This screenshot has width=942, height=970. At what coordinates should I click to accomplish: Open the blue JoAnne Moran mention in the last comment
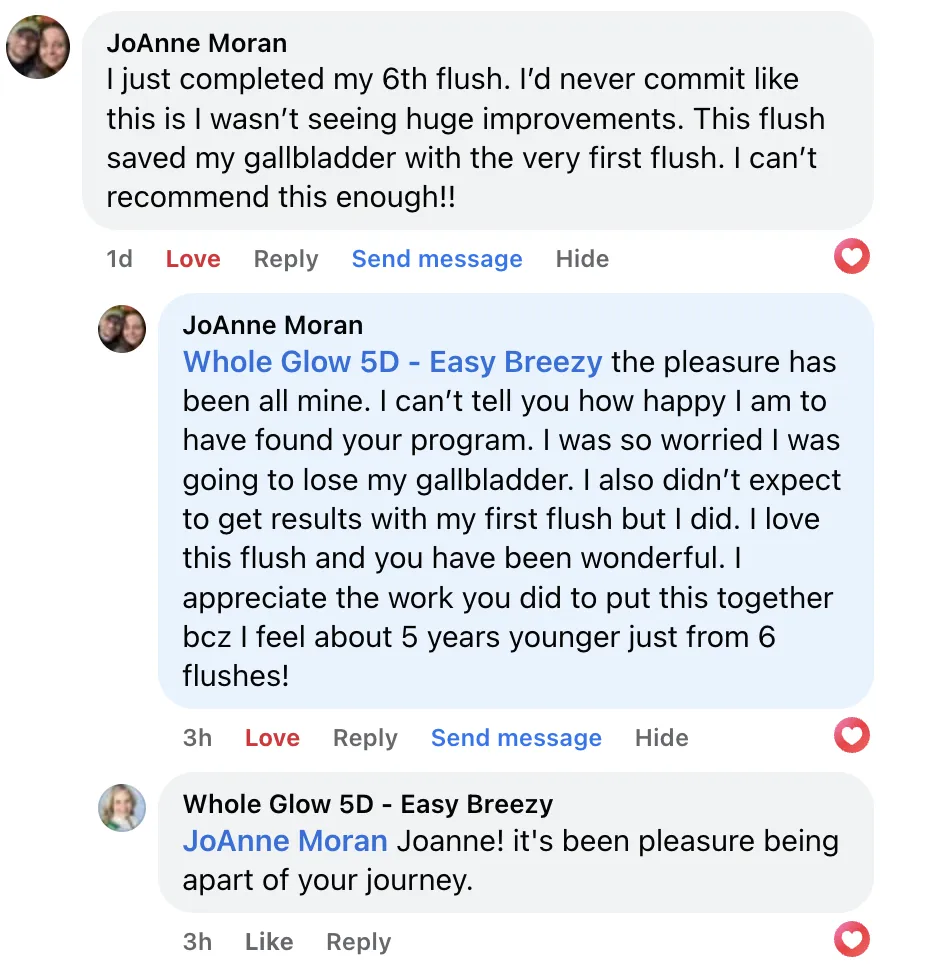point(285,840)
